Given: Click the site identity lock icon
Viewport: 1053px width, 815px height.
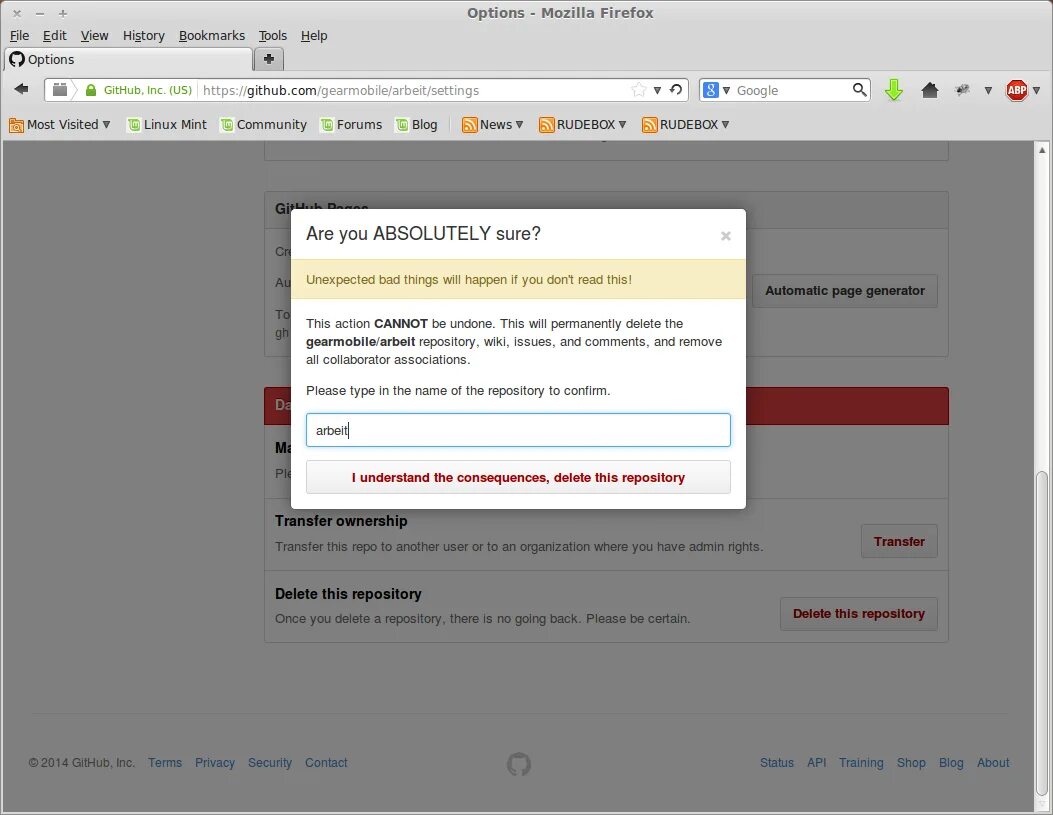Looking at the screenshot, I should coord(91,90).
